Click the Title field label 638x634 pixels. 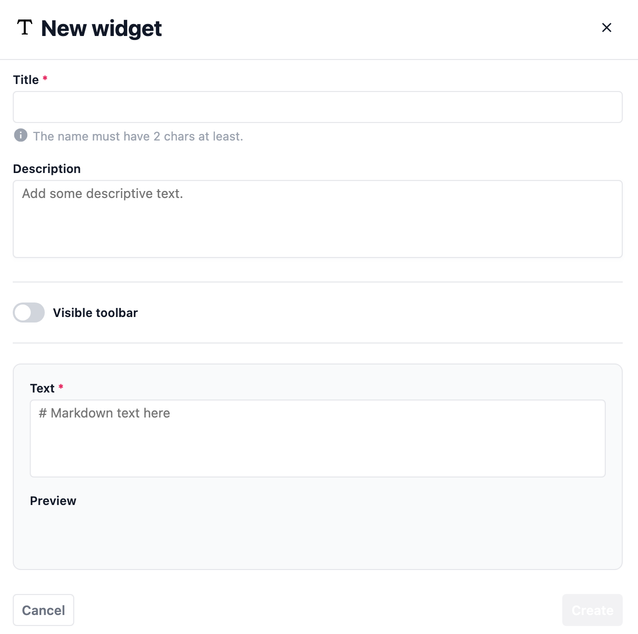pyautogui.click(x=26, y=80)
